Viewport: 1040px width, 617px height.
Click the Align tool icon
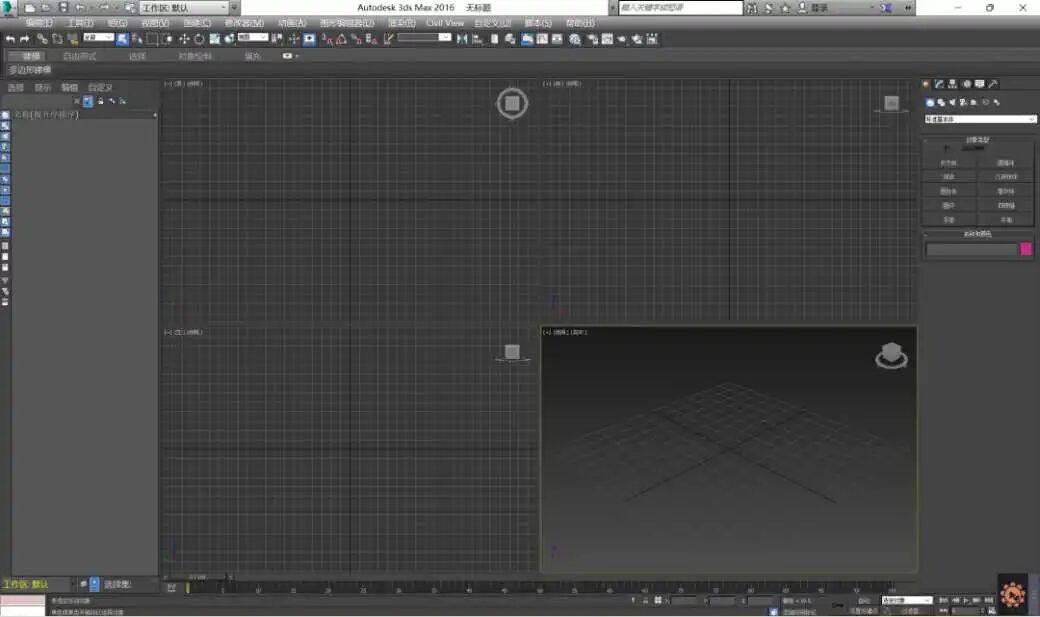(x=477, y=39)
